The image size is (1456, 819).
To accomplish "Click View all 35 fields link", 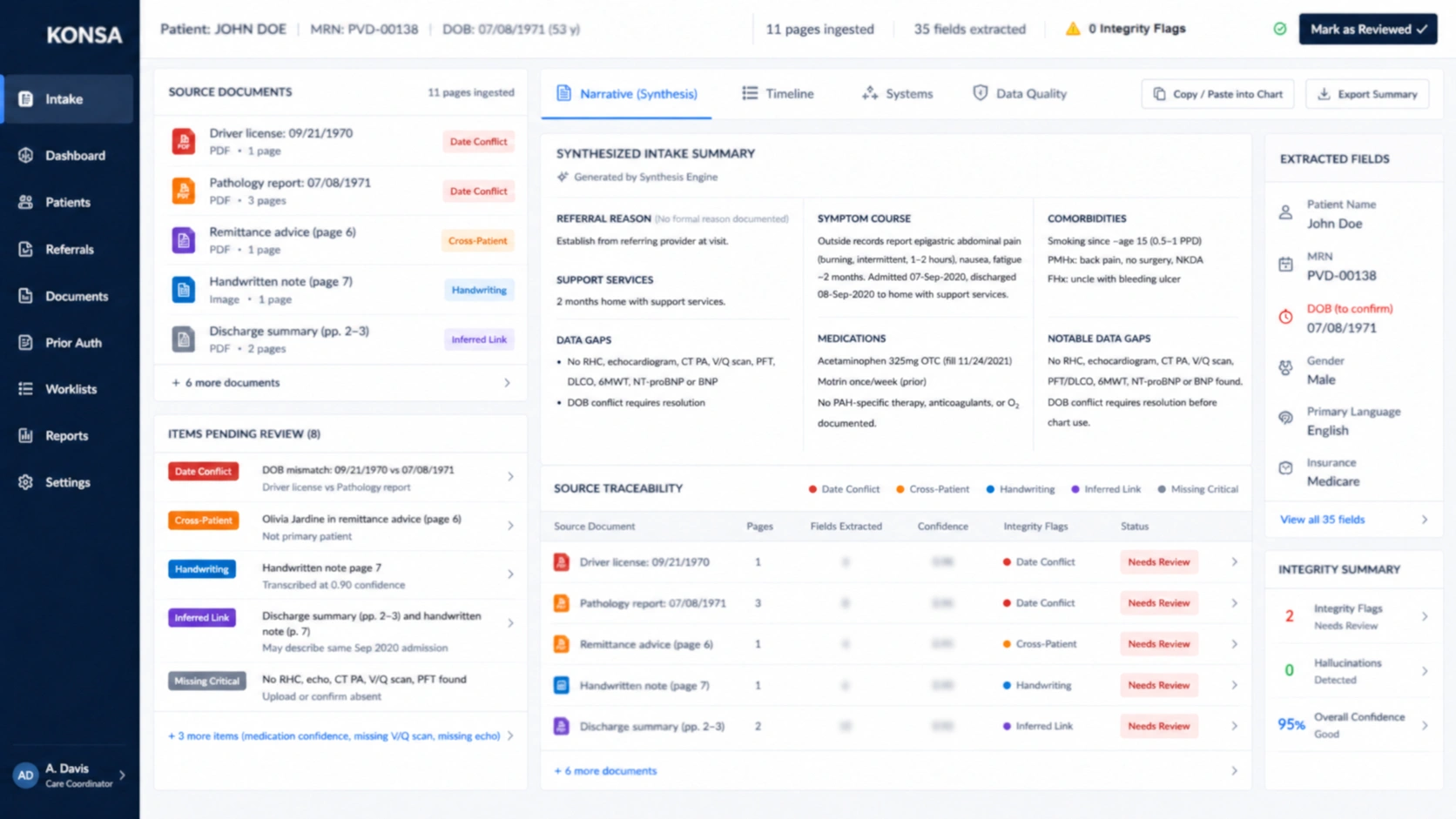I will point(1322,520).
